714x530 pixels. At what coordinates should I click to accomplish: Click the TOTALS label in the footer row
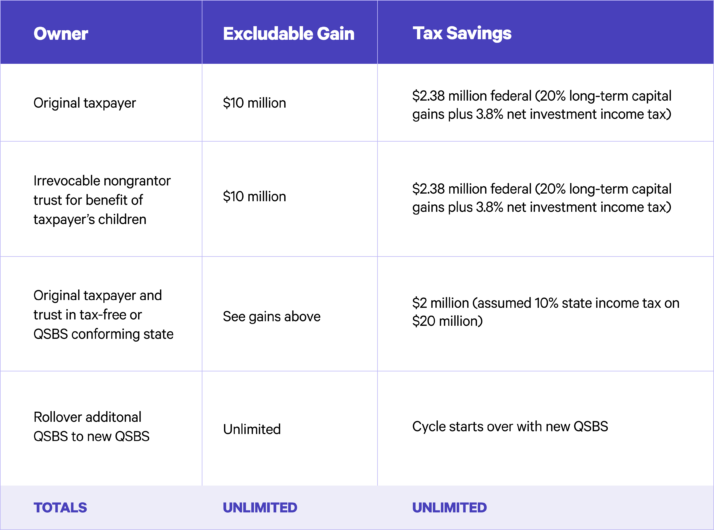(x=60, y=507)
